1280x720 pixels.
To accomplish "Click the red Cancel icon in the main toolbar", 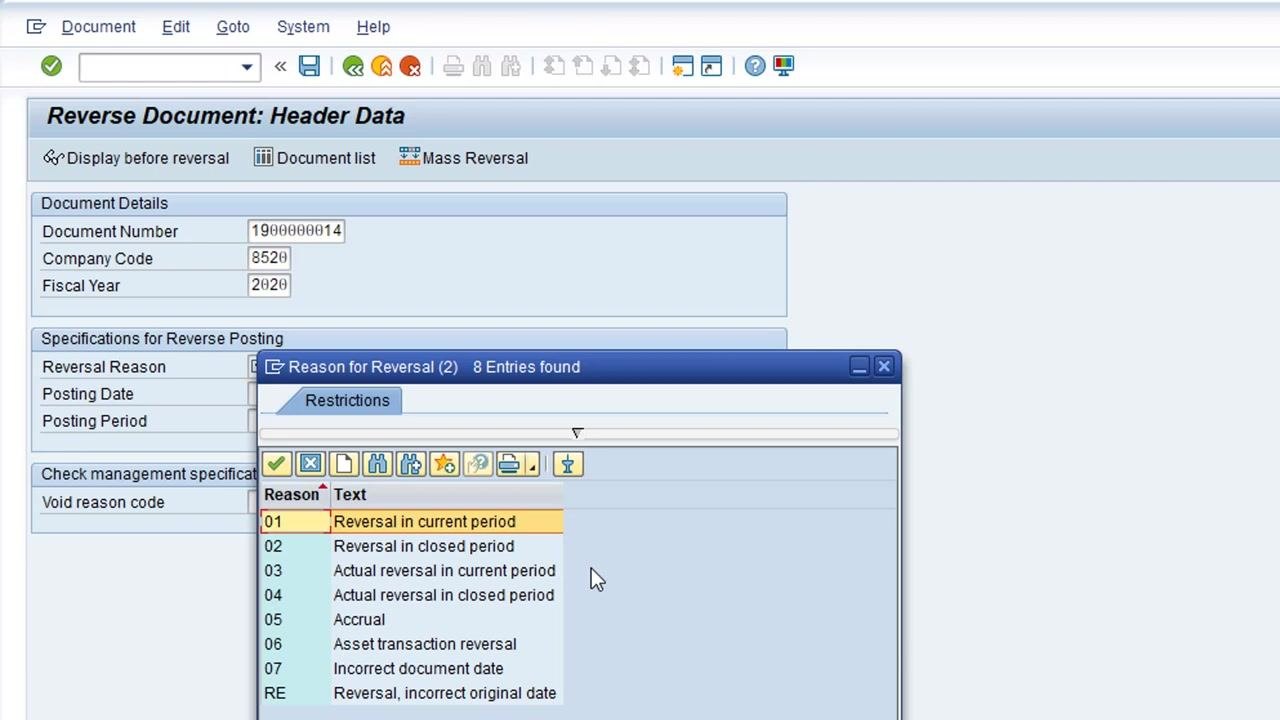I will pyautogui.click(x=410, y=66).
